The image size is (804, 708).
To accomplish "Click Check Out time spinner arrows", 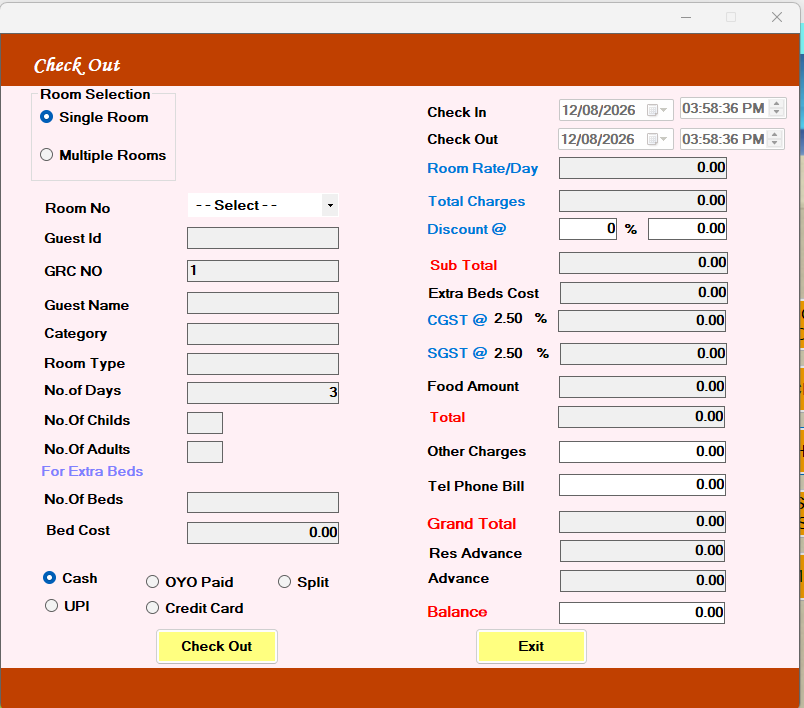I will pyautogui.click(x=775, y=138).
